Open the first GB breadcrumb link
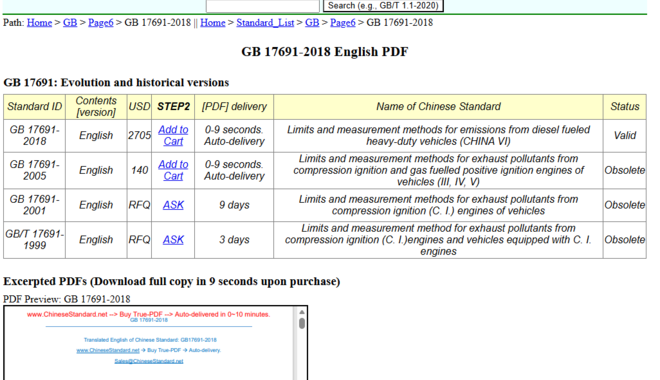The width and height of the screenshot is (660, 380). coord(70,23)
